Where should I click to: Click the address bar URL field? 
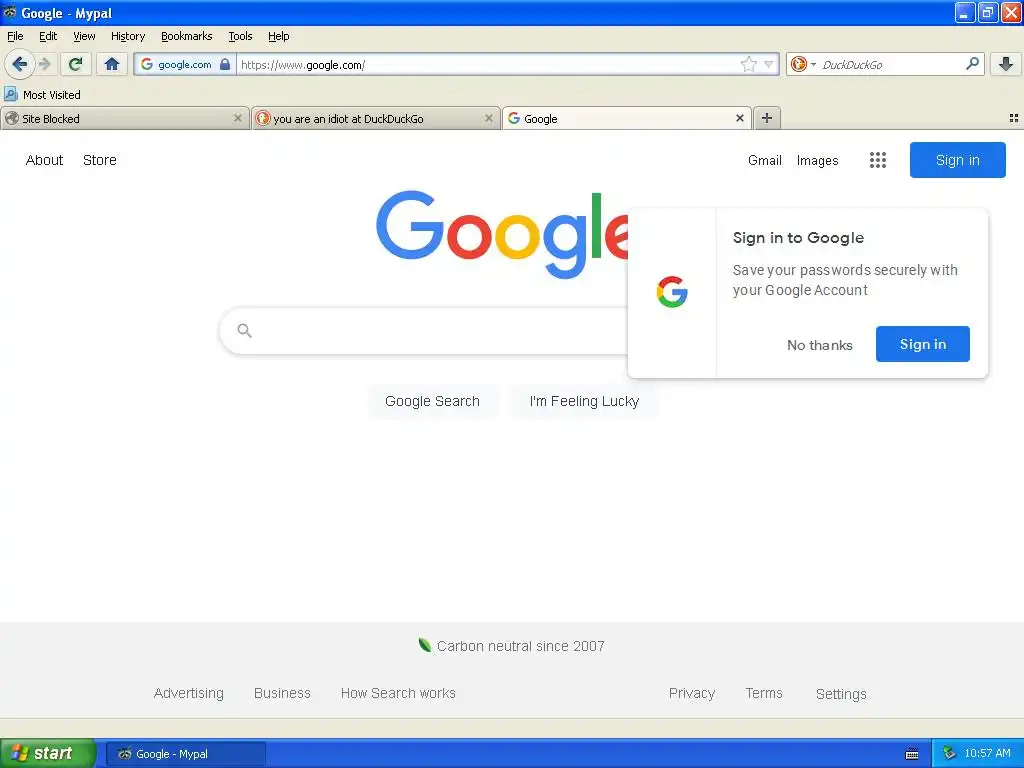click(487, 65)
